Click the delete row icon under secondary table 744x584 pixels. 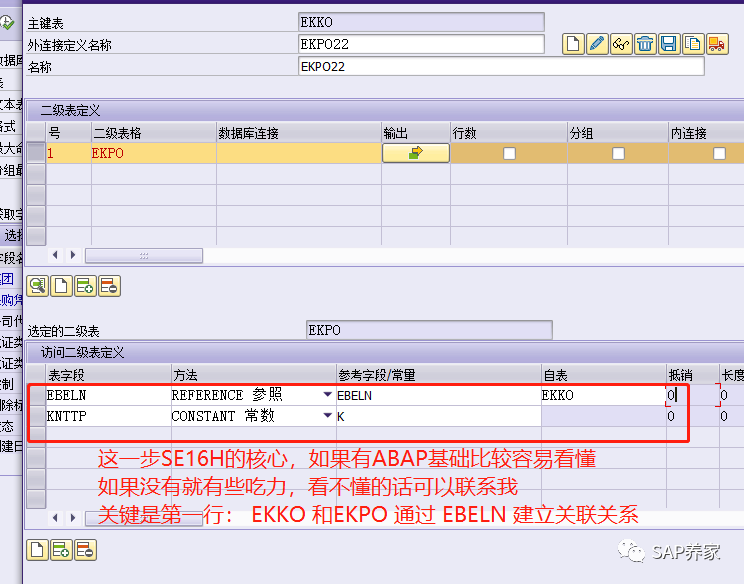coord(109,286)
